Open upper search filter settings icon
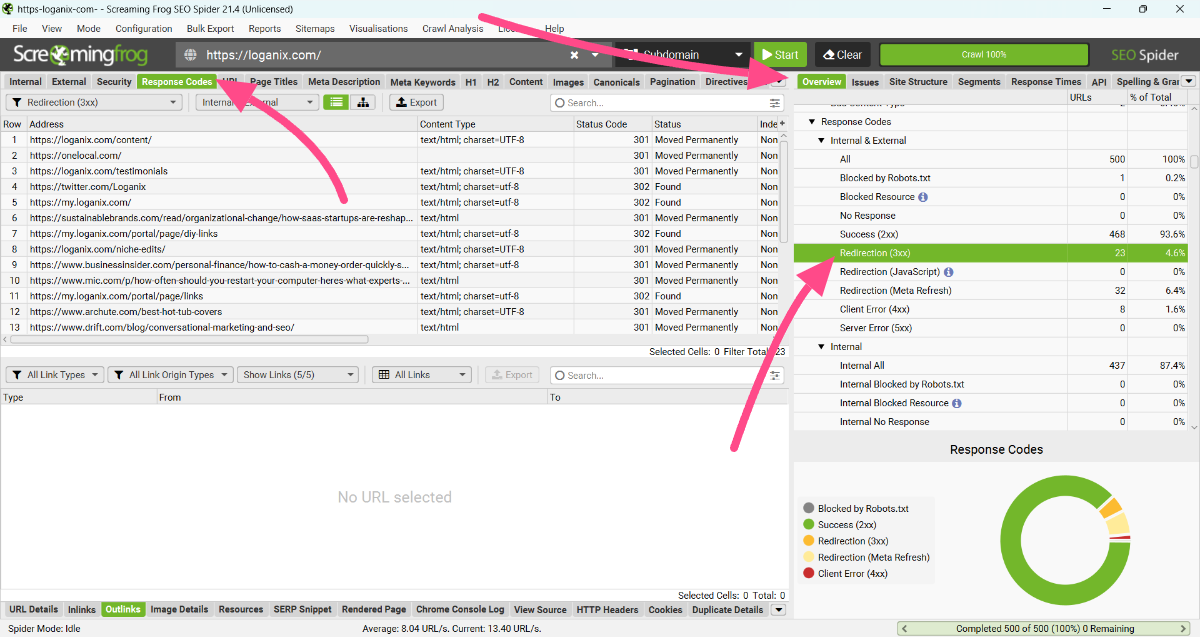Image resolution: width=1200 pixels, height=637 pixels. pyautogui.click(x=775, y=102)
